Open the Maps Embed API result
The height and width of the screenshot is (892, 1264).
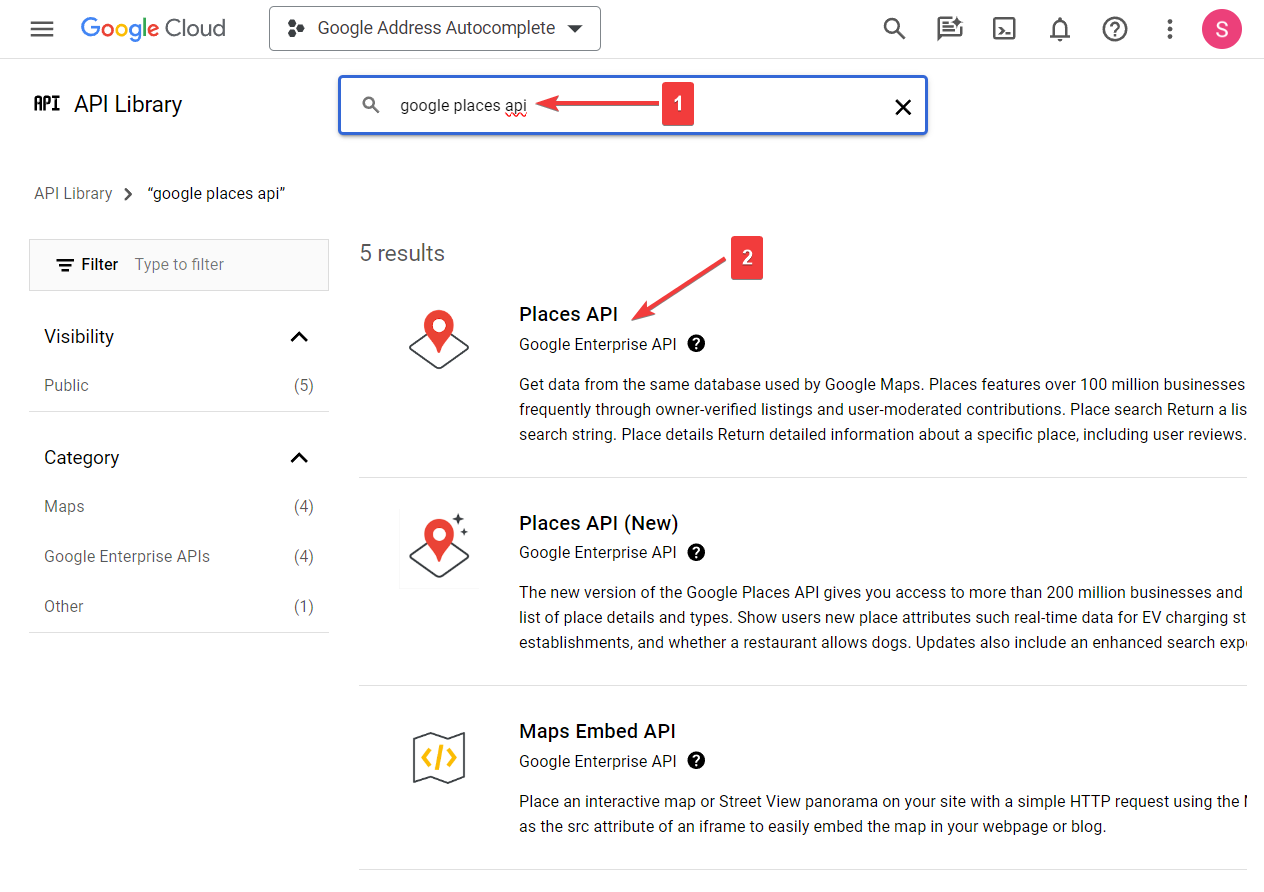point(597,731)
